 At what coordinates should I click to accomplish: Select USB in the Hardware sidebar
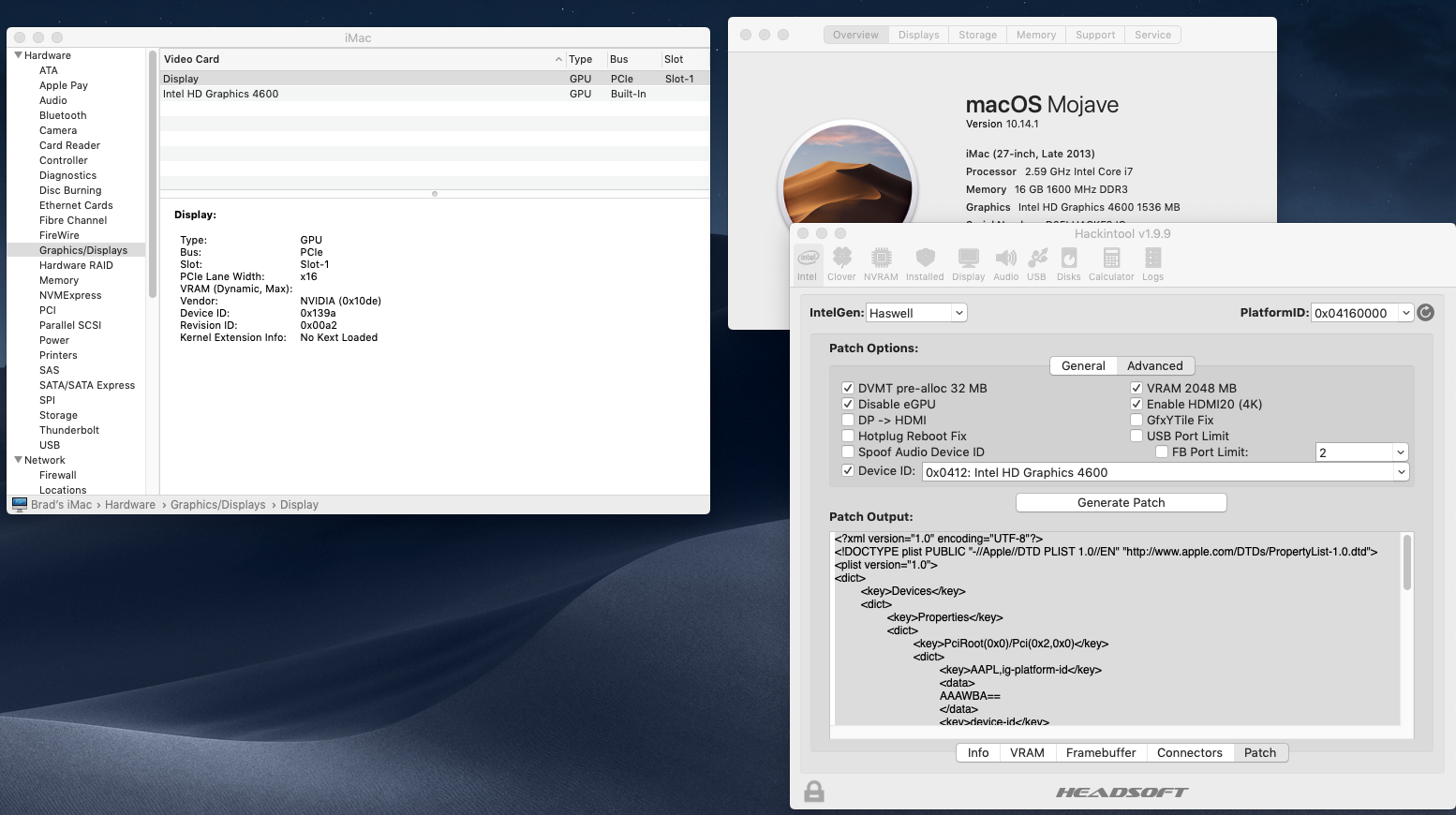[50, 445]
